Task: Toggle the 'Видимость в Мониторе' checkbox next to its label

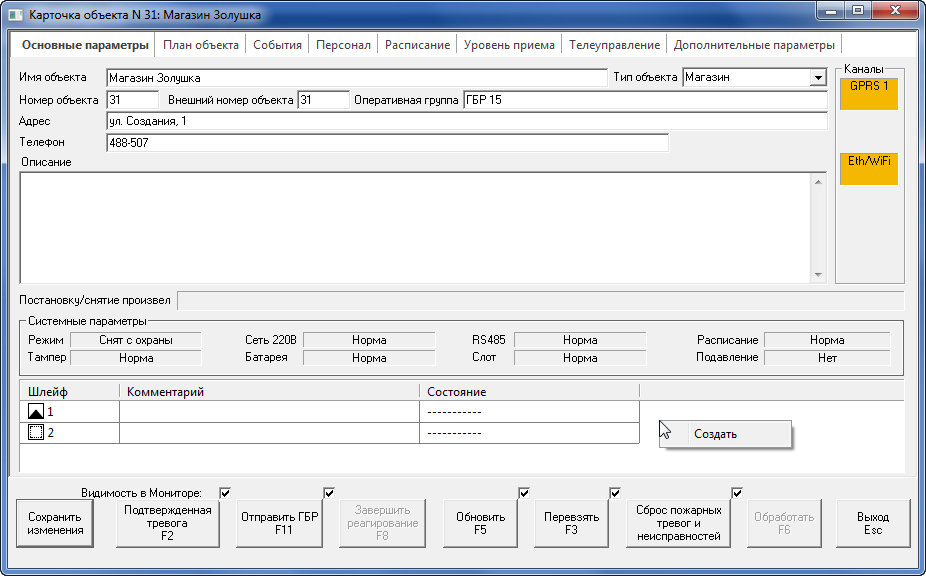Action: coord(225,493)
